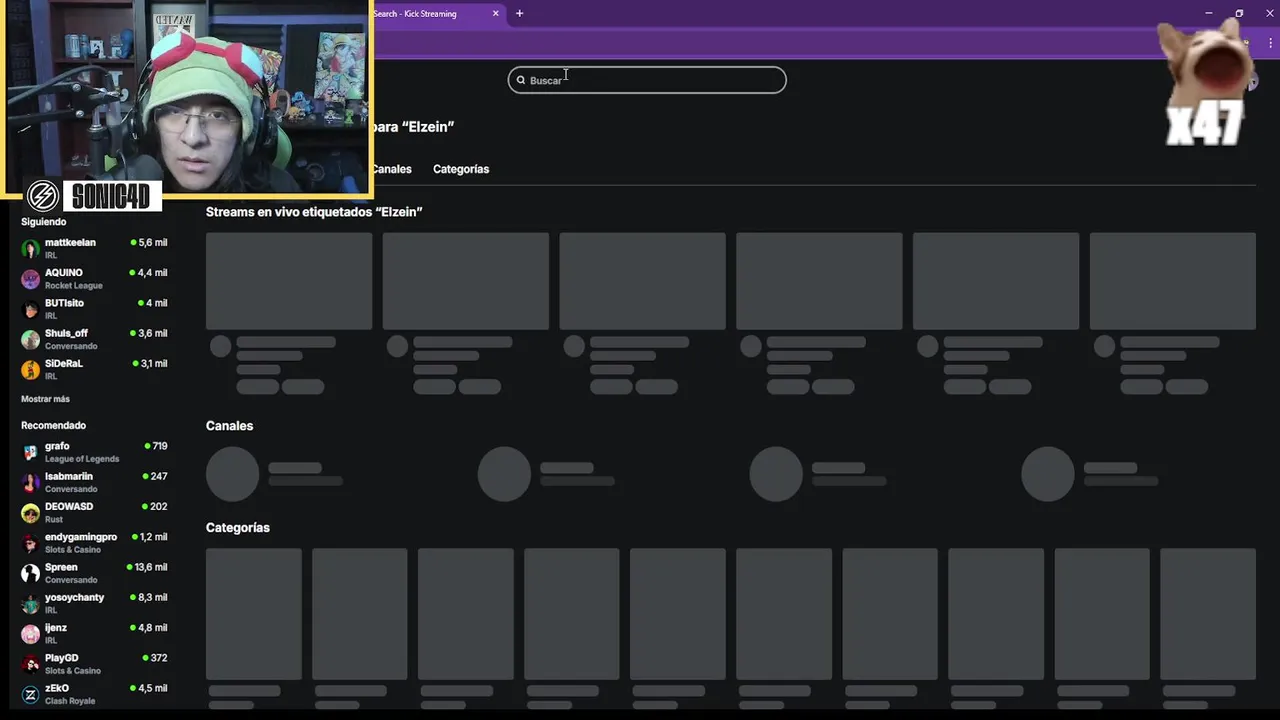
Task: Open DEOWASD channel avatar
Action: [30, 513]
